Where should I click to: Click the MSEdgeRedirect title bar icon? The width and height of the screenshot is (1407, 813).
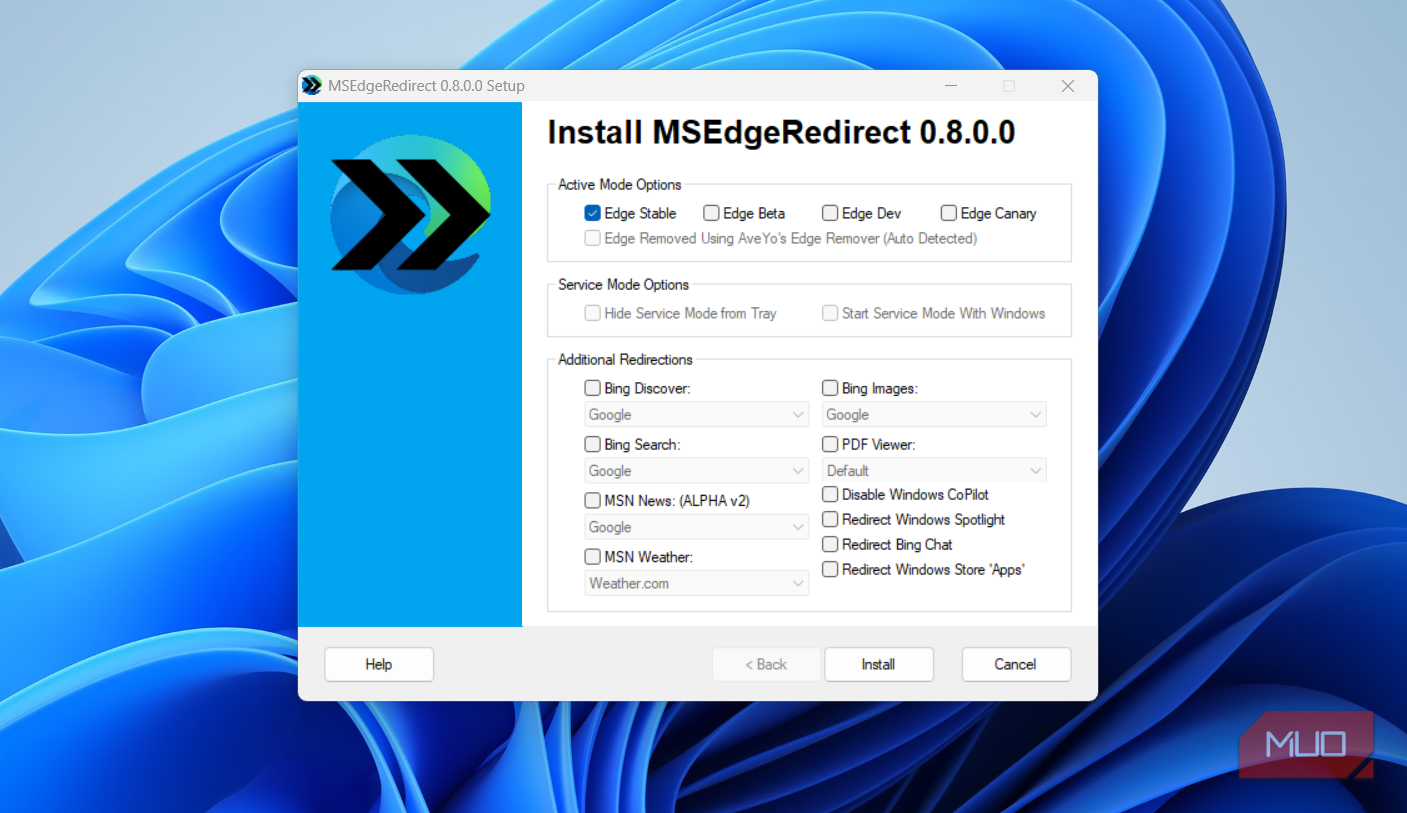click(x=312, y=86)
